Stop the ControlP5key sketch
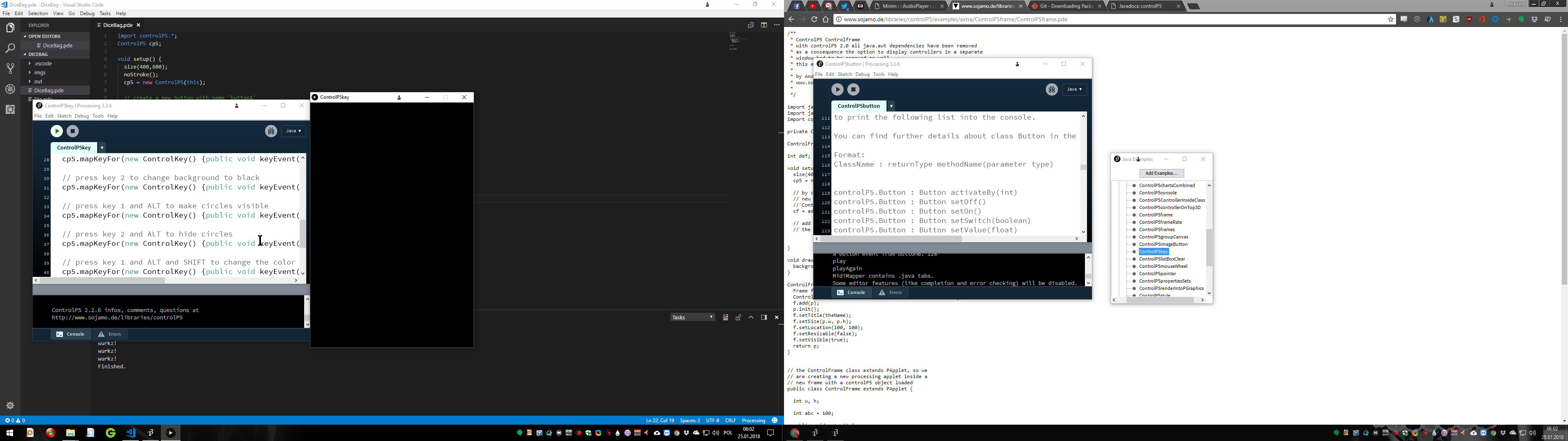 tap(73, 131)
